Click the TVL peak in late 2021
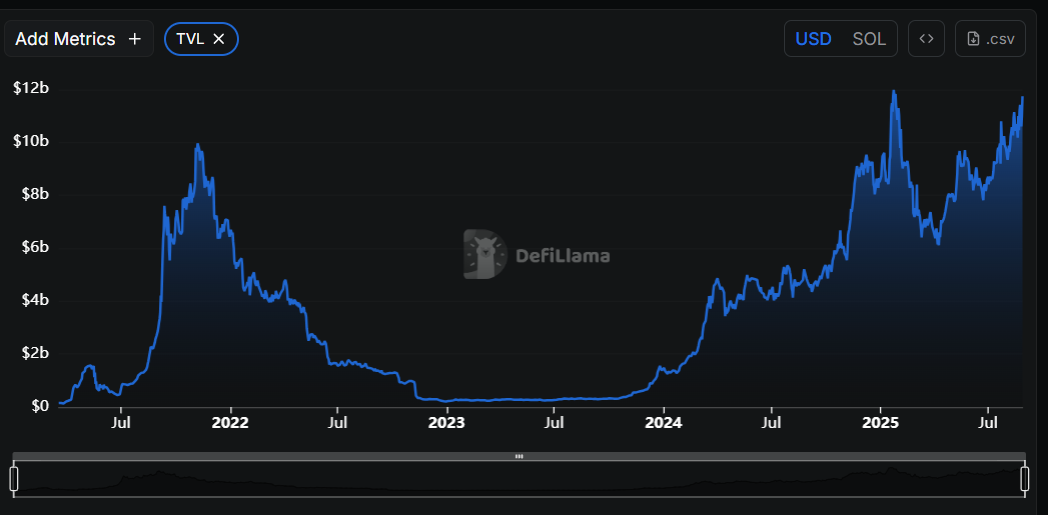 [x=198, y=145]
